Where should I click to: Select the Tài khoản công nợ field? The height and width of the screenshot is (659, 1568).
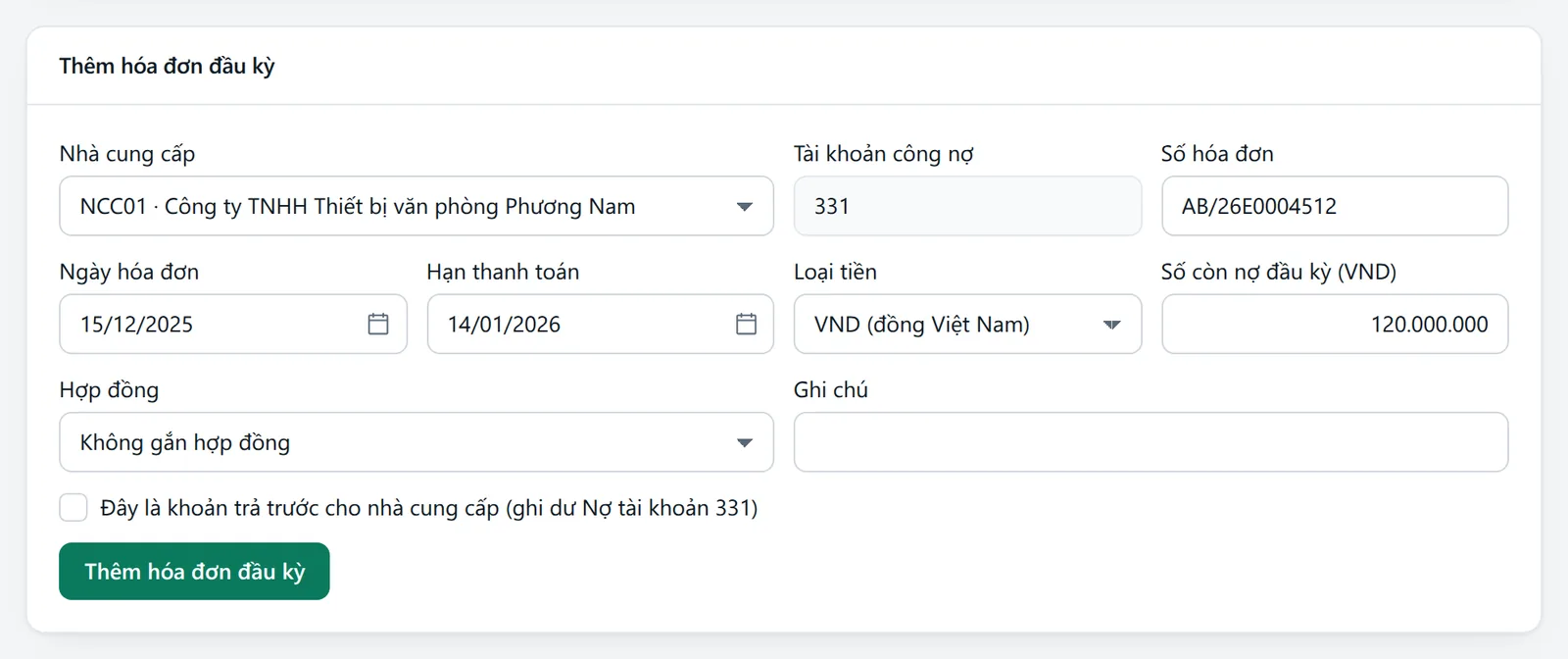coord(967,206)
